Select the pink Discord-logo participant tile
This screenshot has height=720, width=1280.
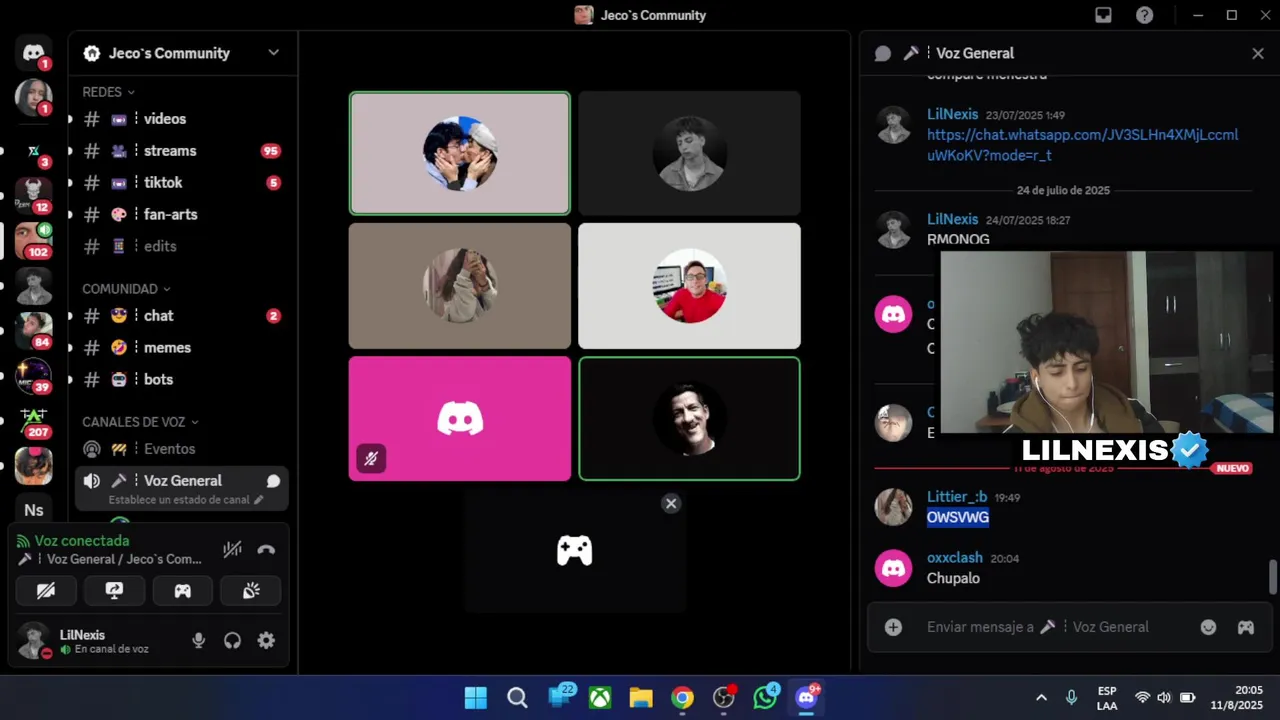pos(460,418)
